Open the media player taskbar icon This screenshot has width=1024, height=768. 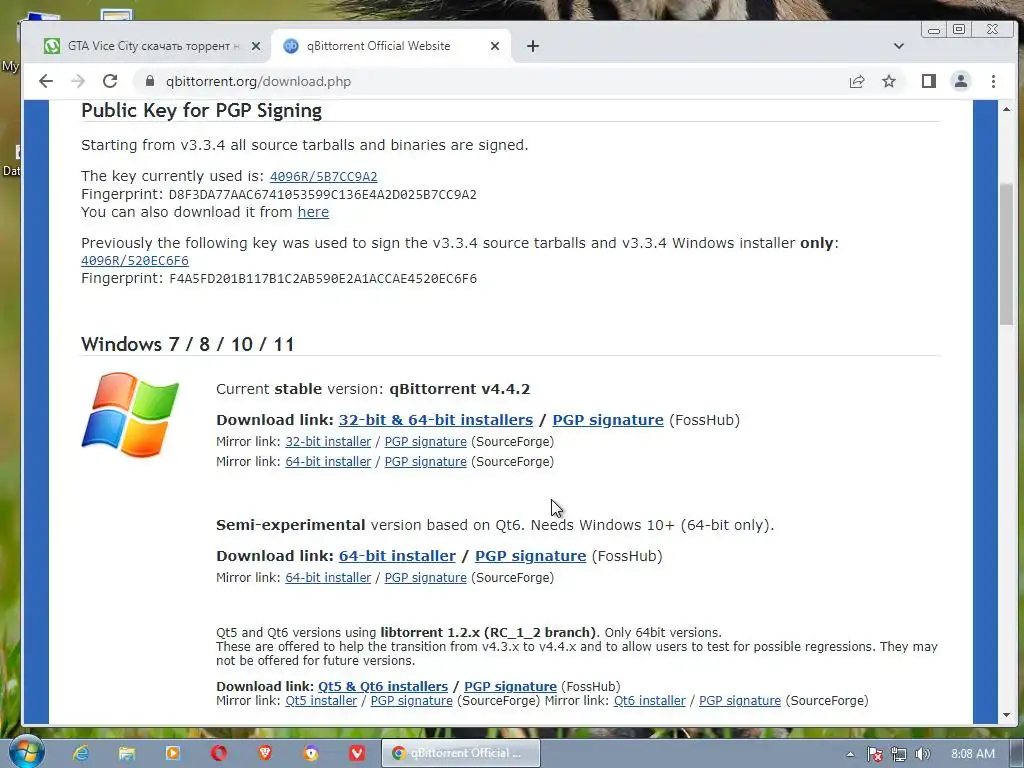[x=172, y=753]
